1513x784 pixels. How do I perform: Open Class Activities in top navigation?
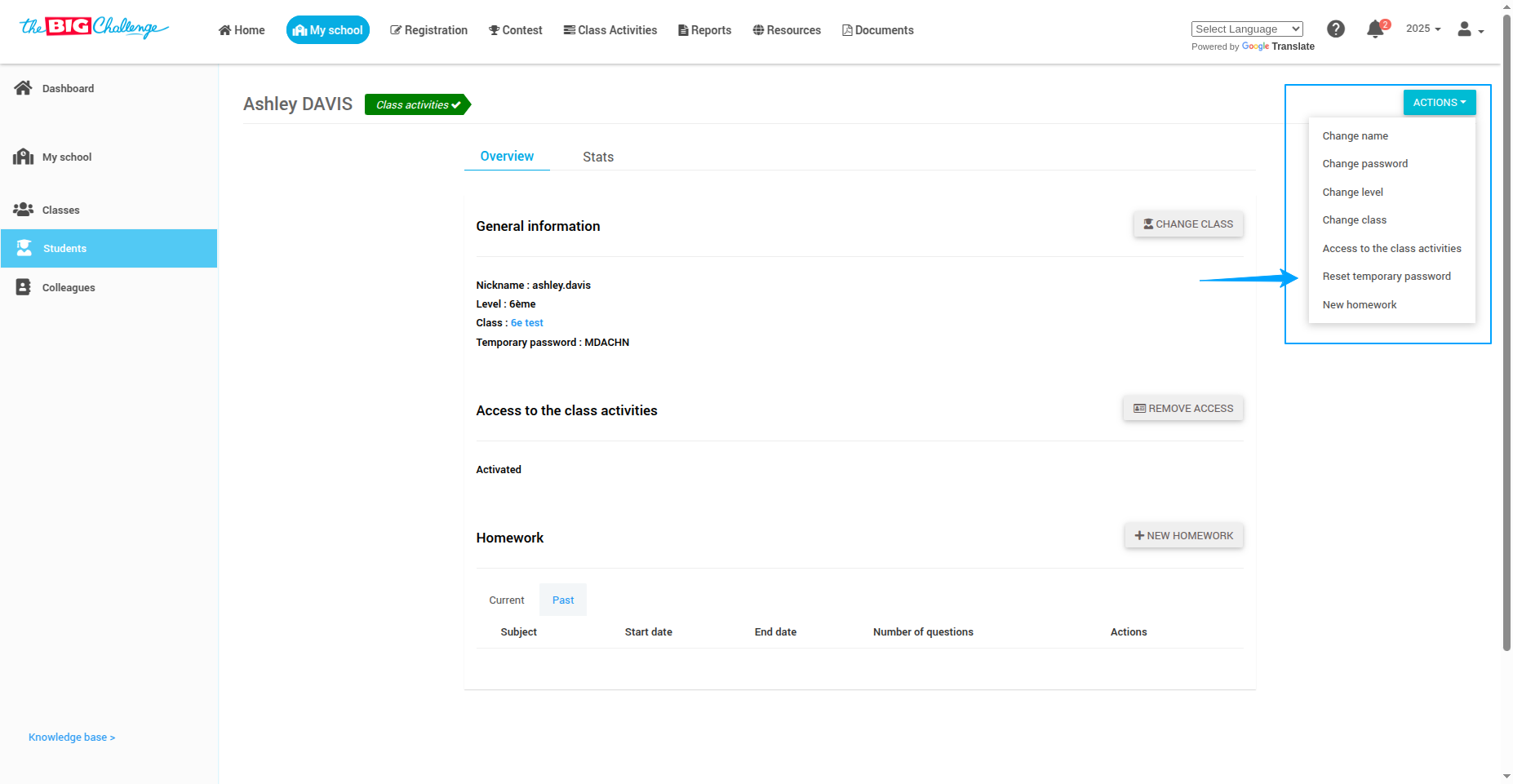pos(610,30)
